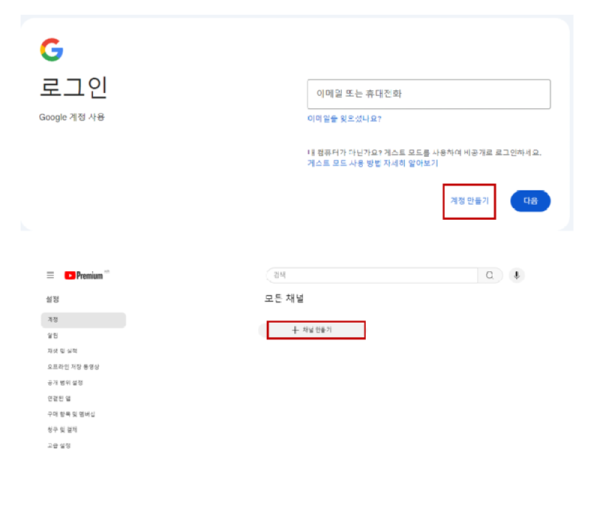Open the 이메일을 잊으셨나요? link
This screenshot has height=518, width=600.
click(x=344, y=119)
